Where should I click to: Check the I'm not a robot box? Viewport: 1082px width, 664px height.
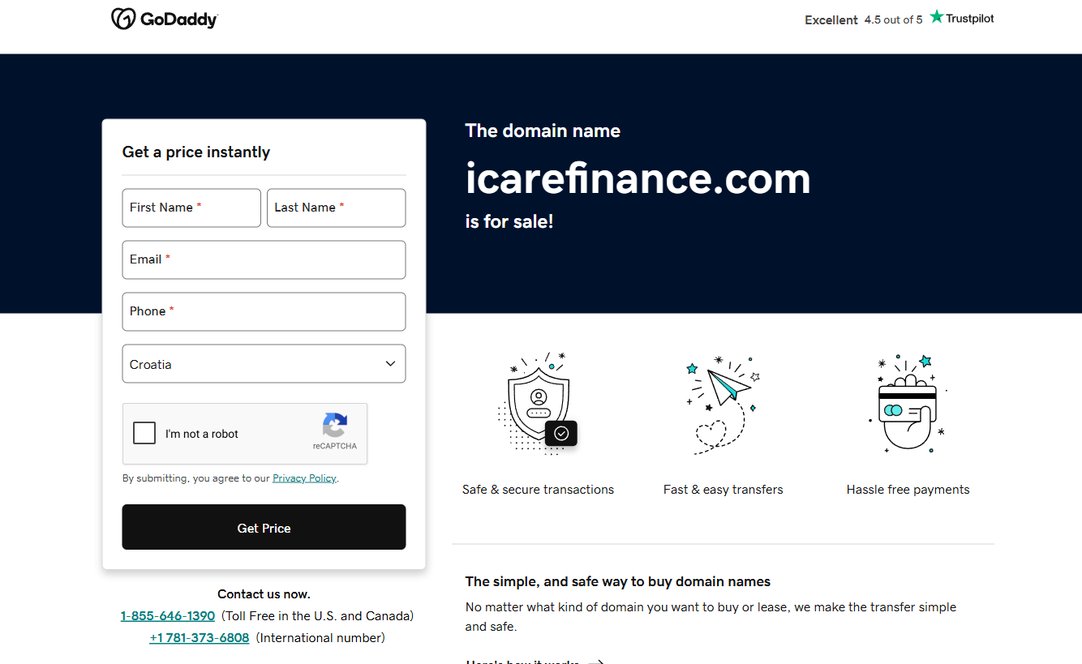click(144, 433)
